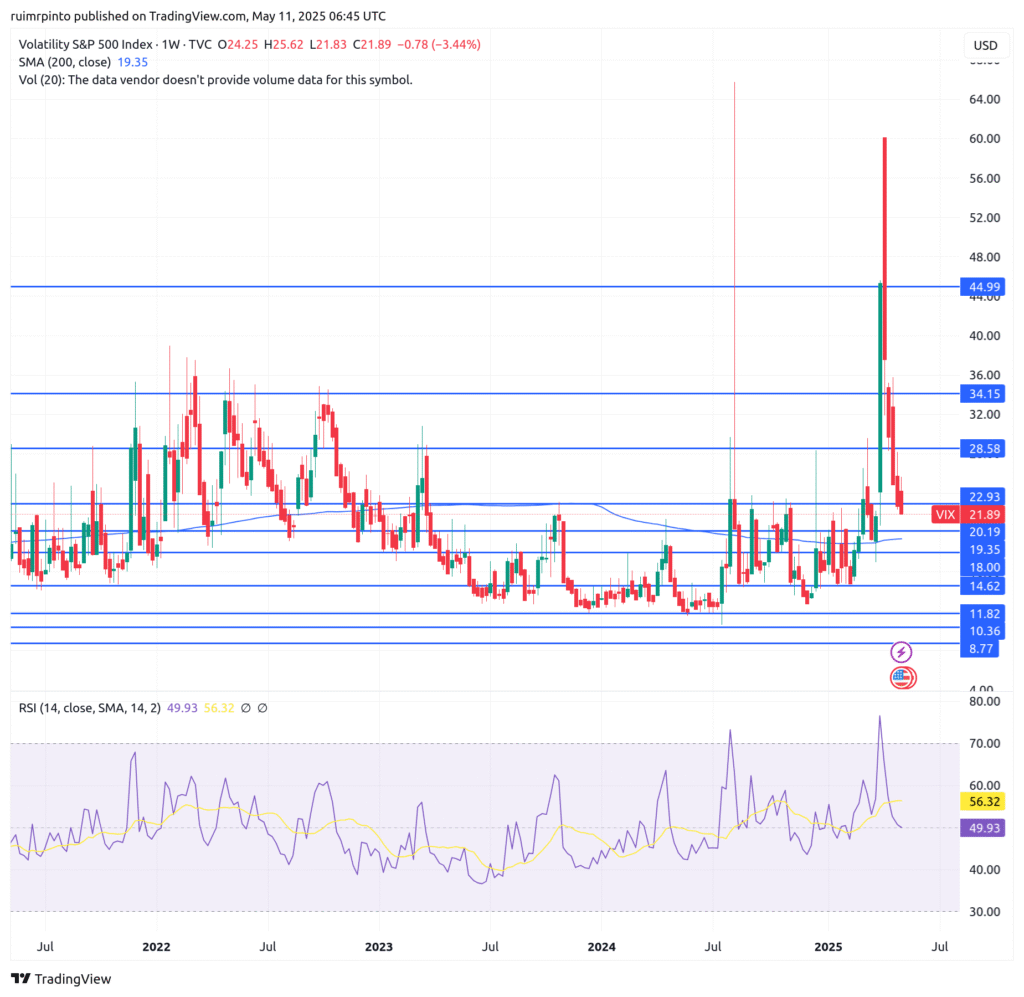
Task: Click the 2025 label on time axis
Action: tap(829, 946)
